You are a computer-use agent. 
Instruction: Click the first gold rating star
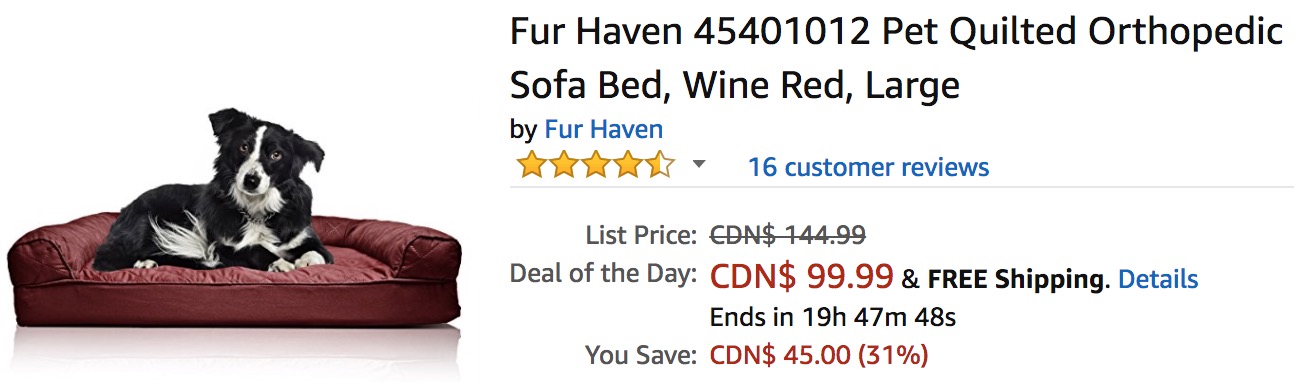click(x=532, y=165)
